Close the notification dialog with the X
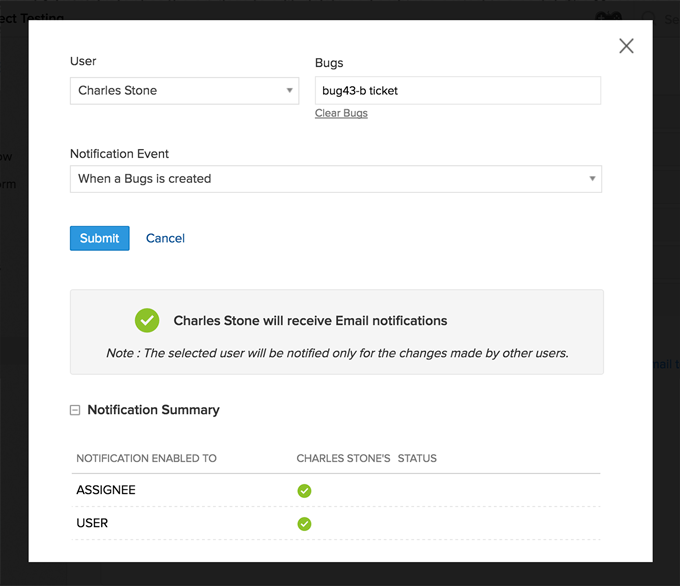The height and width of the screenshot is (586, 680). click(626, 46)
